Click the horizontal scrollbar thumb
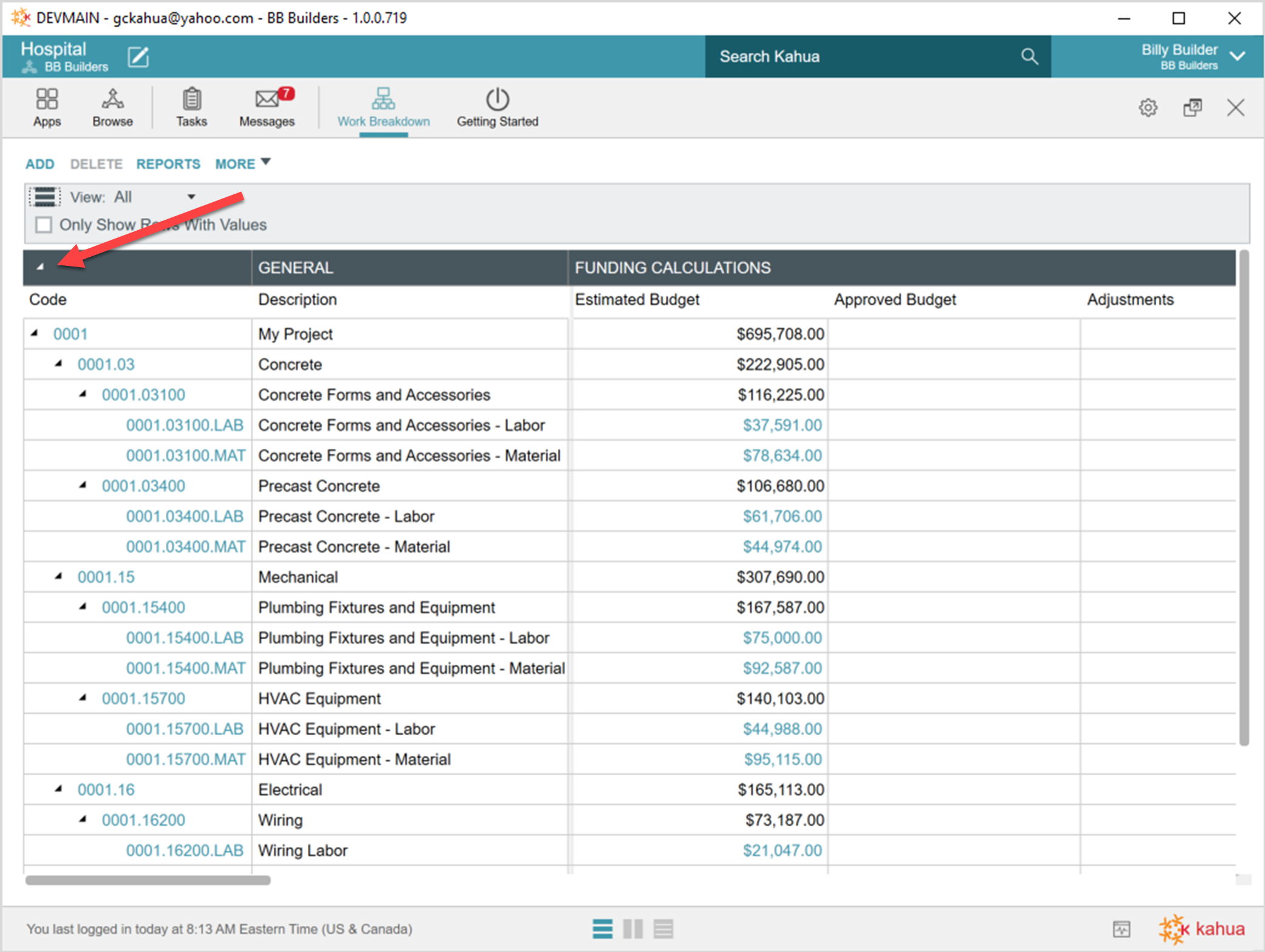Screen dimensions: 1265x952 tap(148, 880)
